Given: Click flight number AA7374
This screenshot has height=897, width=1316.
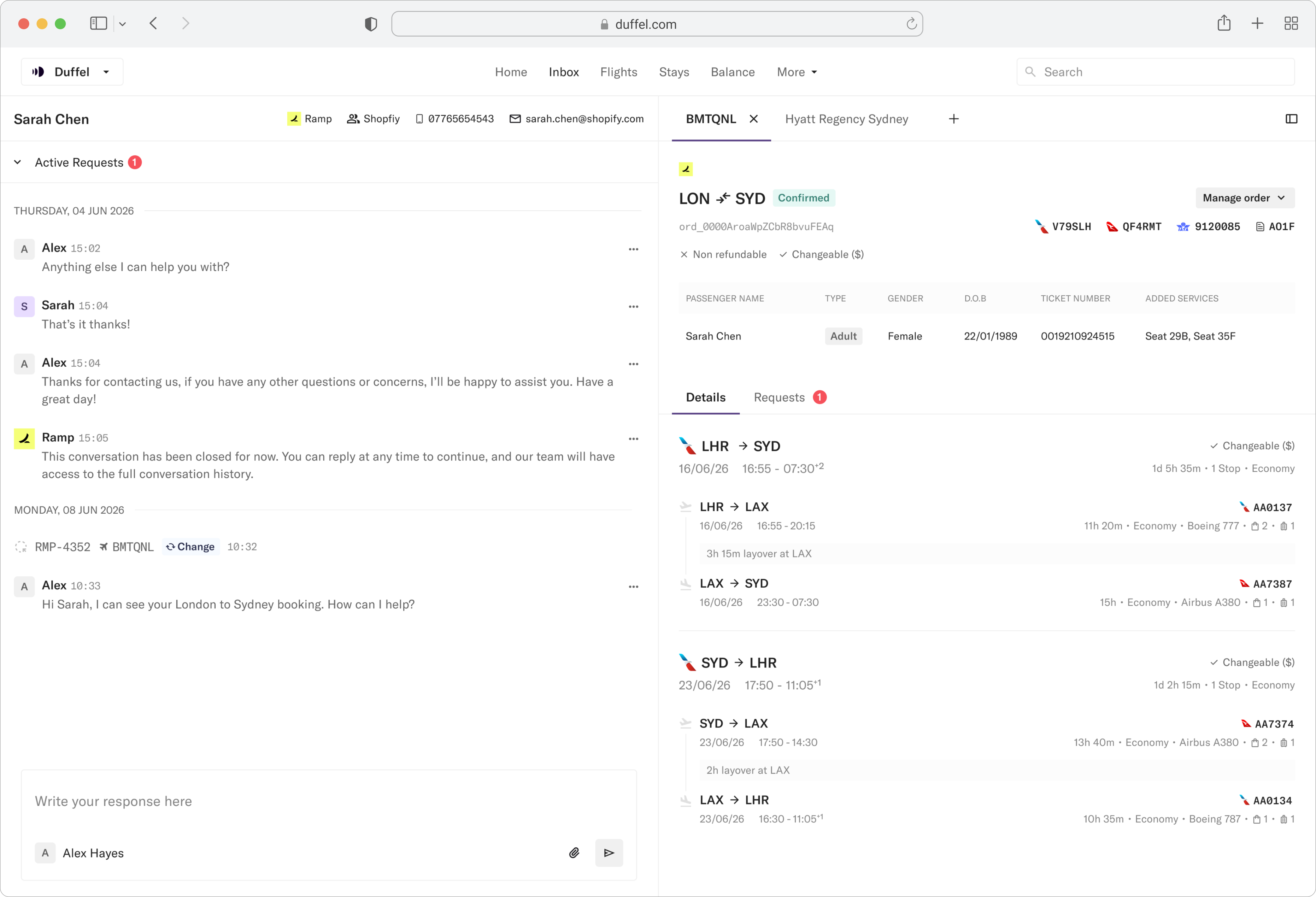Looking at the screenshot, I should [1274, 724].
